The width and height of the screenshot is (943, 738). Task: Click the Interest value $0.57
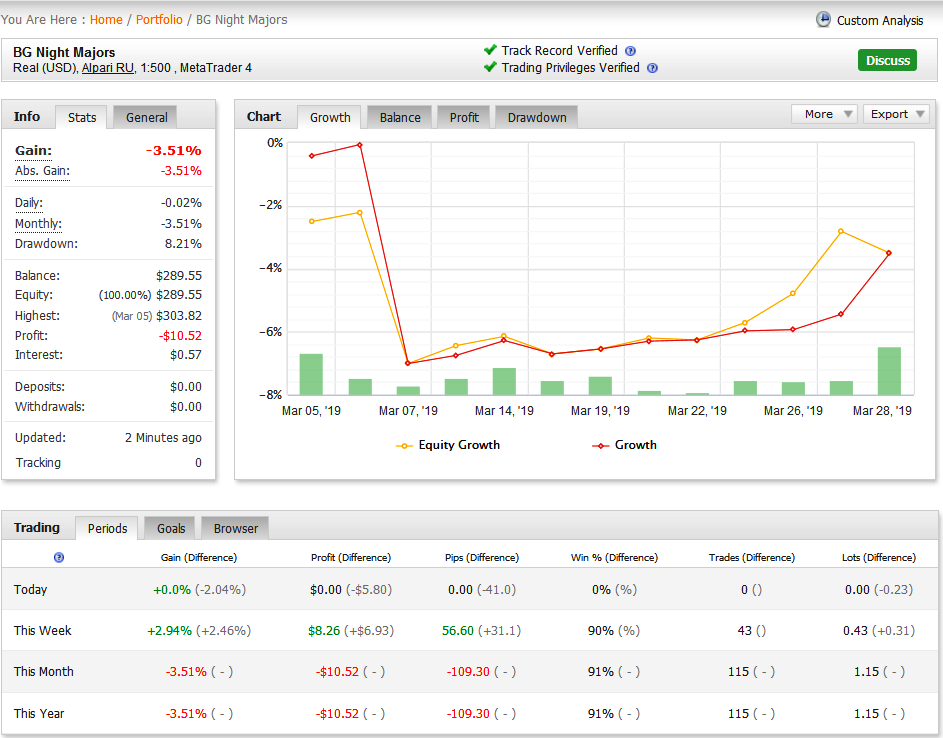[x=186, y=355]
